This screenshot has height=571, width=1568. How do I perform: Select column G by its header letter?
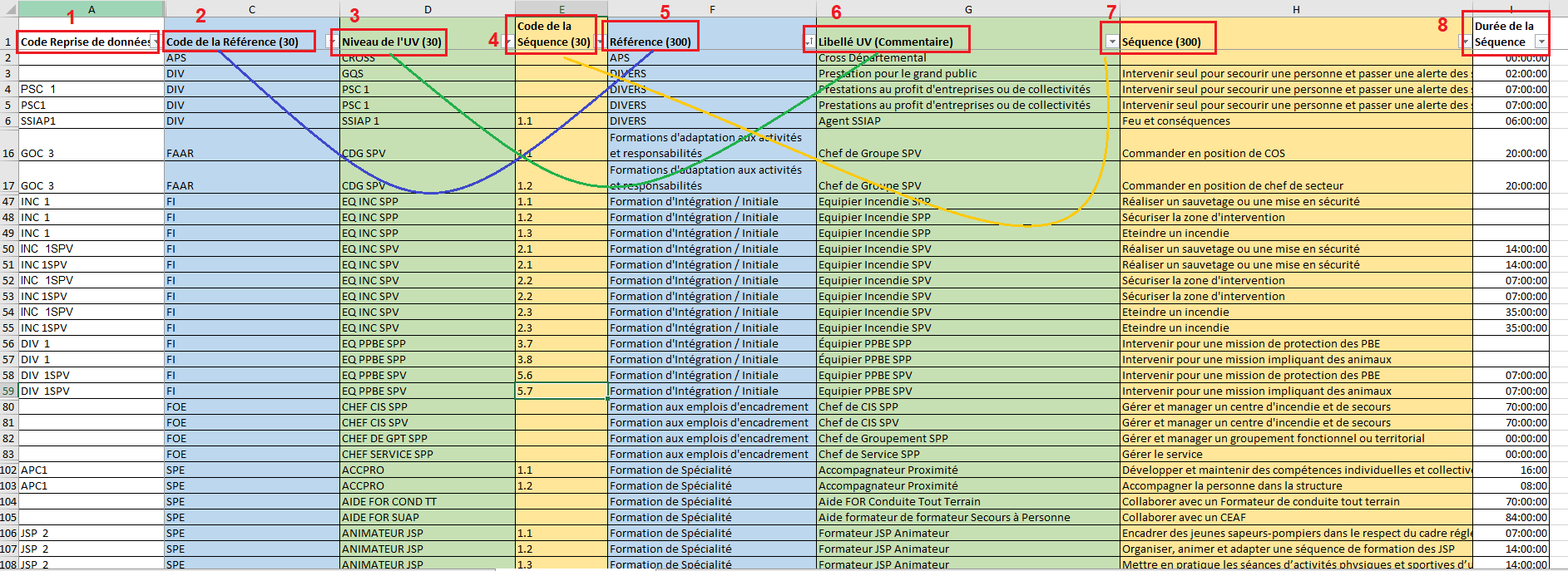(968, 9)
